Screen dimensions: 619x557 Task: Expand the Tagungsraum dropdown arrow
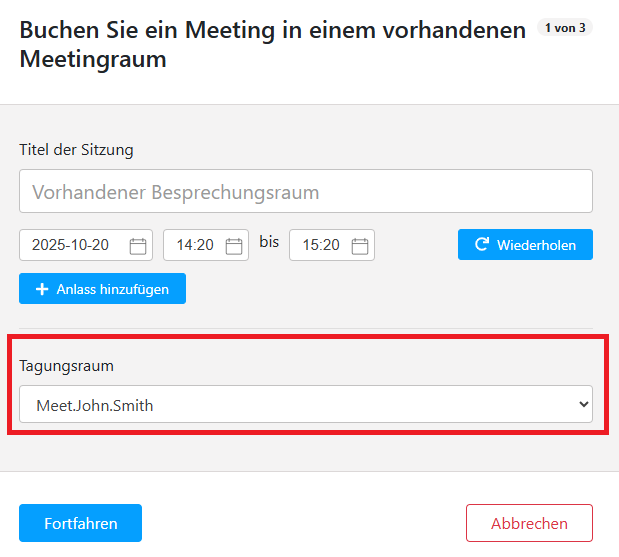584,405
